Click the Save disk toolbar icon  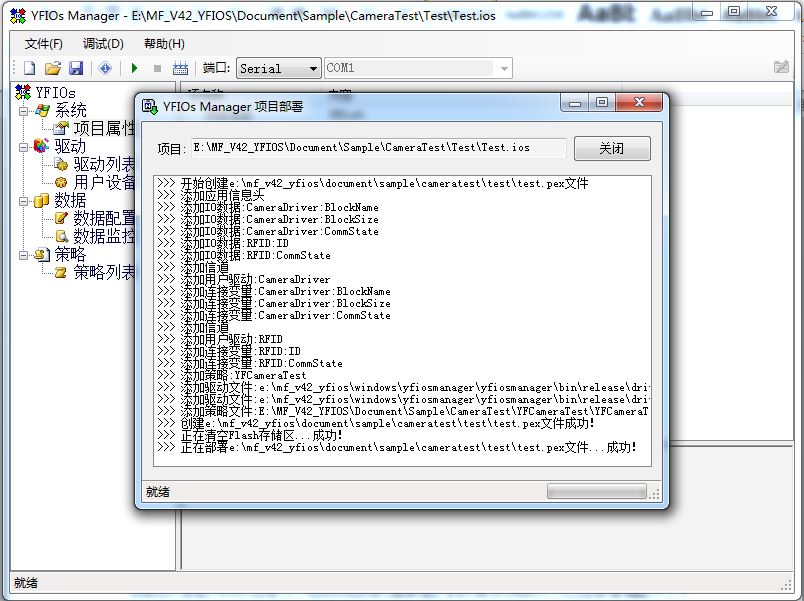75,68
